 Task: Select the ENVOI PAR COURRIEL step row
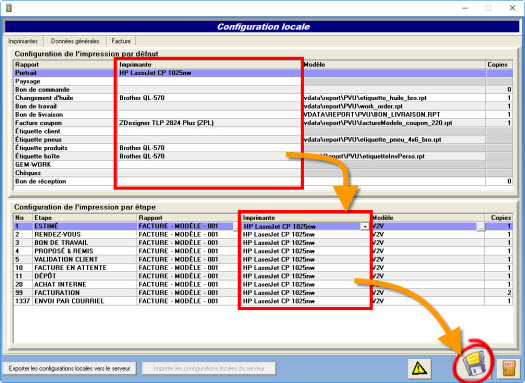(x=263, y=301)
